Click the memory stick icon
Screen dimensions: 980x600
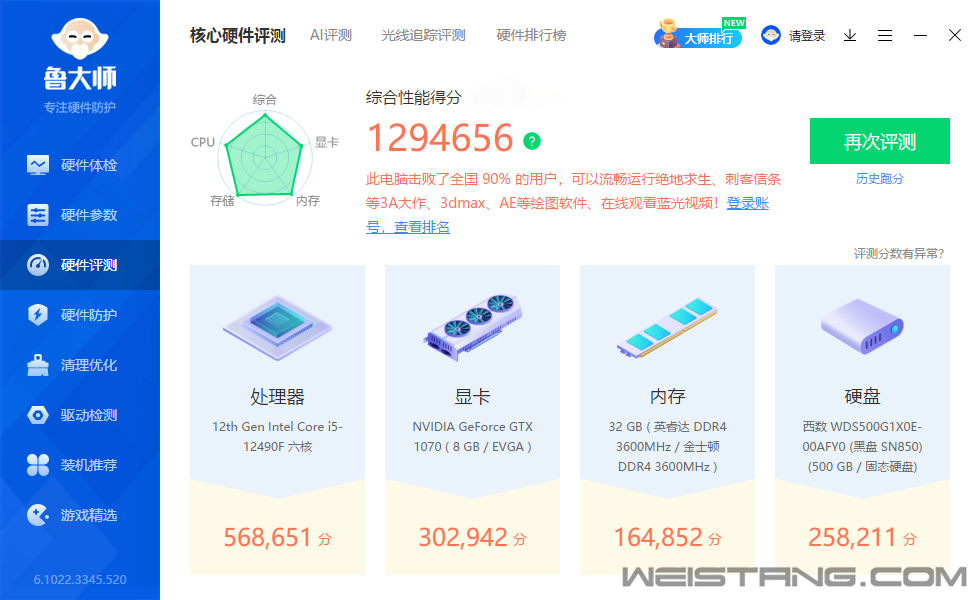(x=668, y=328)
